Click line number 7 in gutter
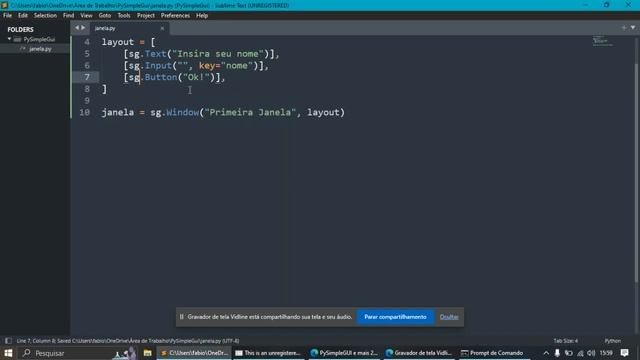640x360 pixels. 87,77
